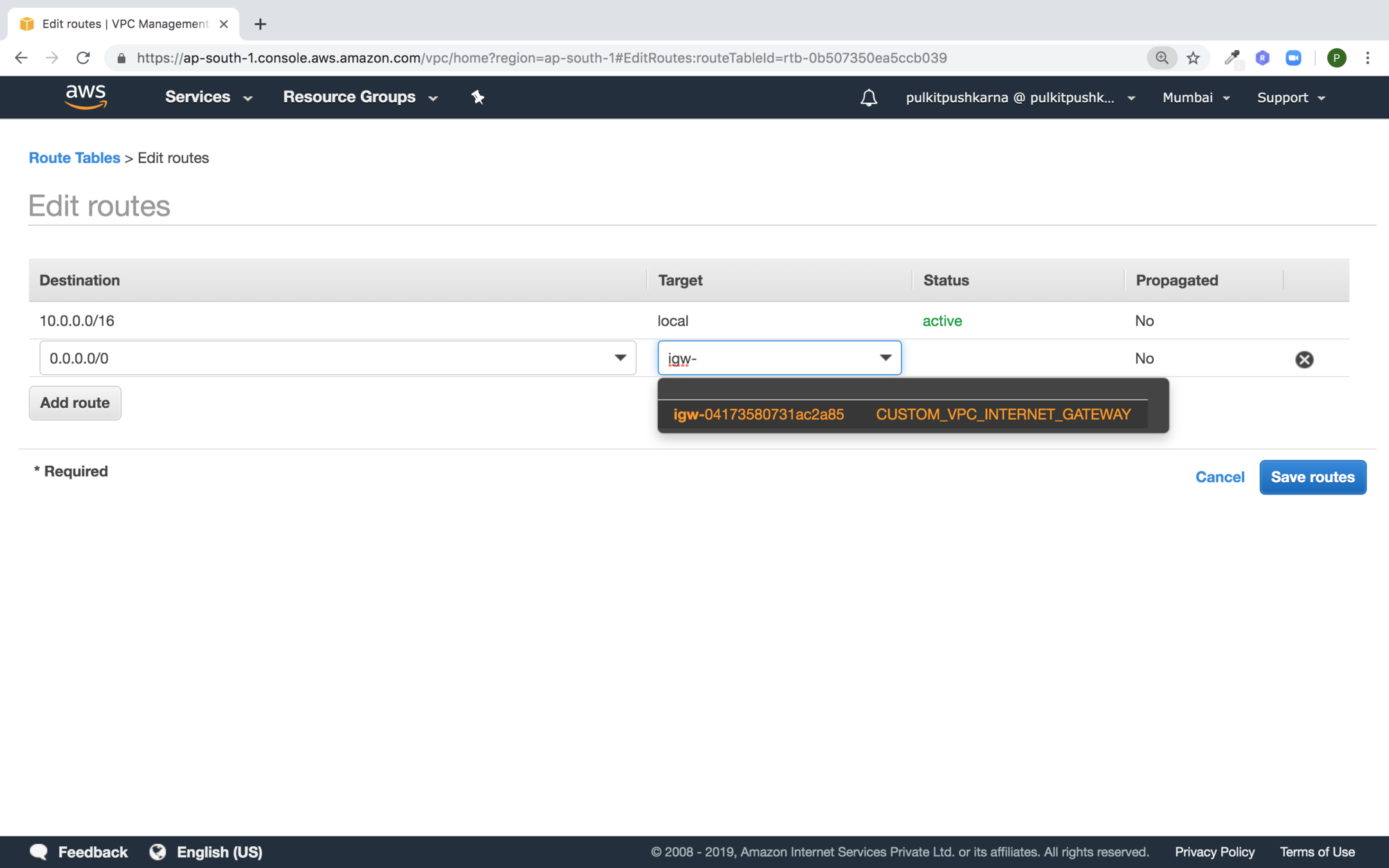Viewport: 1389px width, 868px height.
Task: Click the Route Tables breadcrumb link
Action: point(75,158)
